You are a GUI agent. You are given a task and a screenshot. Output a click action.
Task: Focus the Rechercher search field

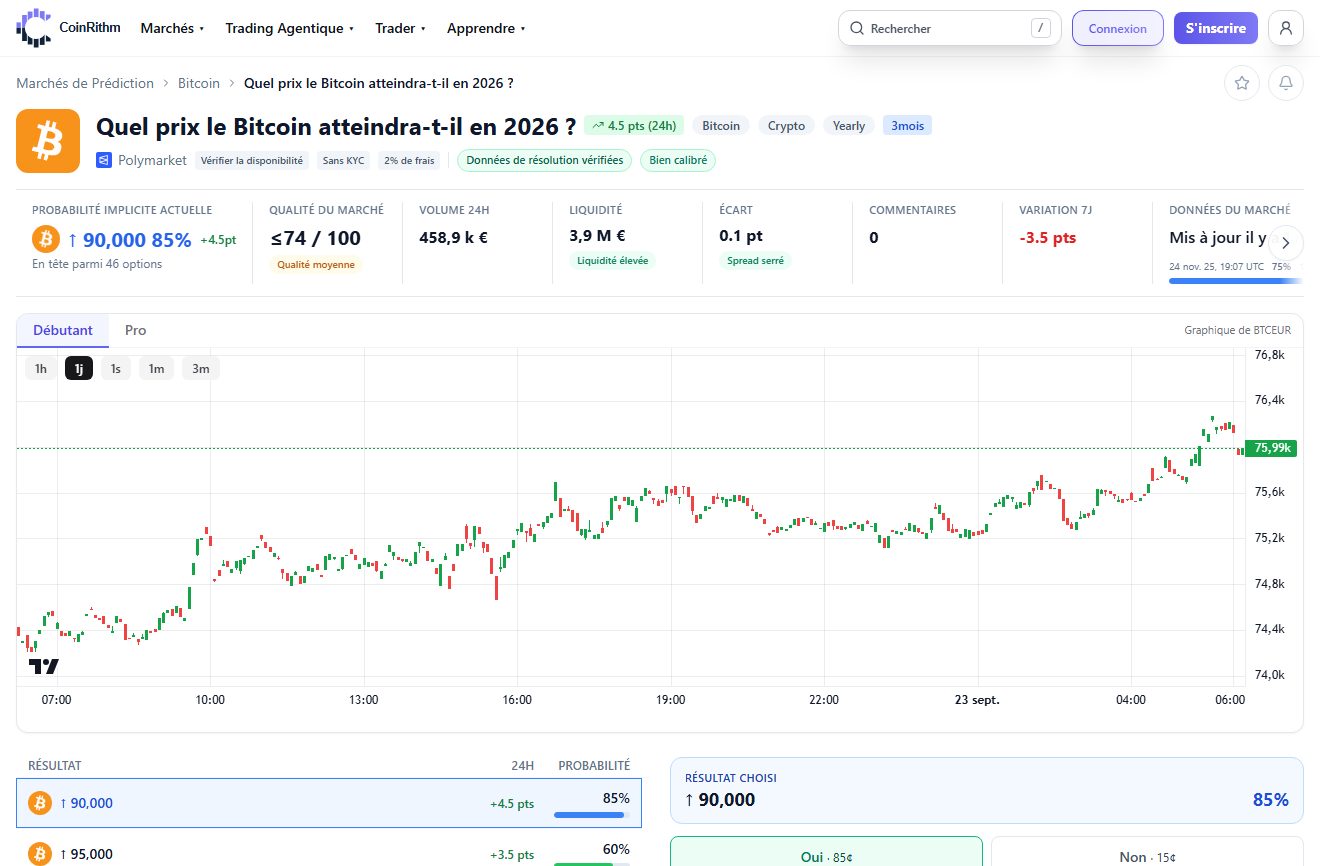pyautogui.click(x=950, y=28)
